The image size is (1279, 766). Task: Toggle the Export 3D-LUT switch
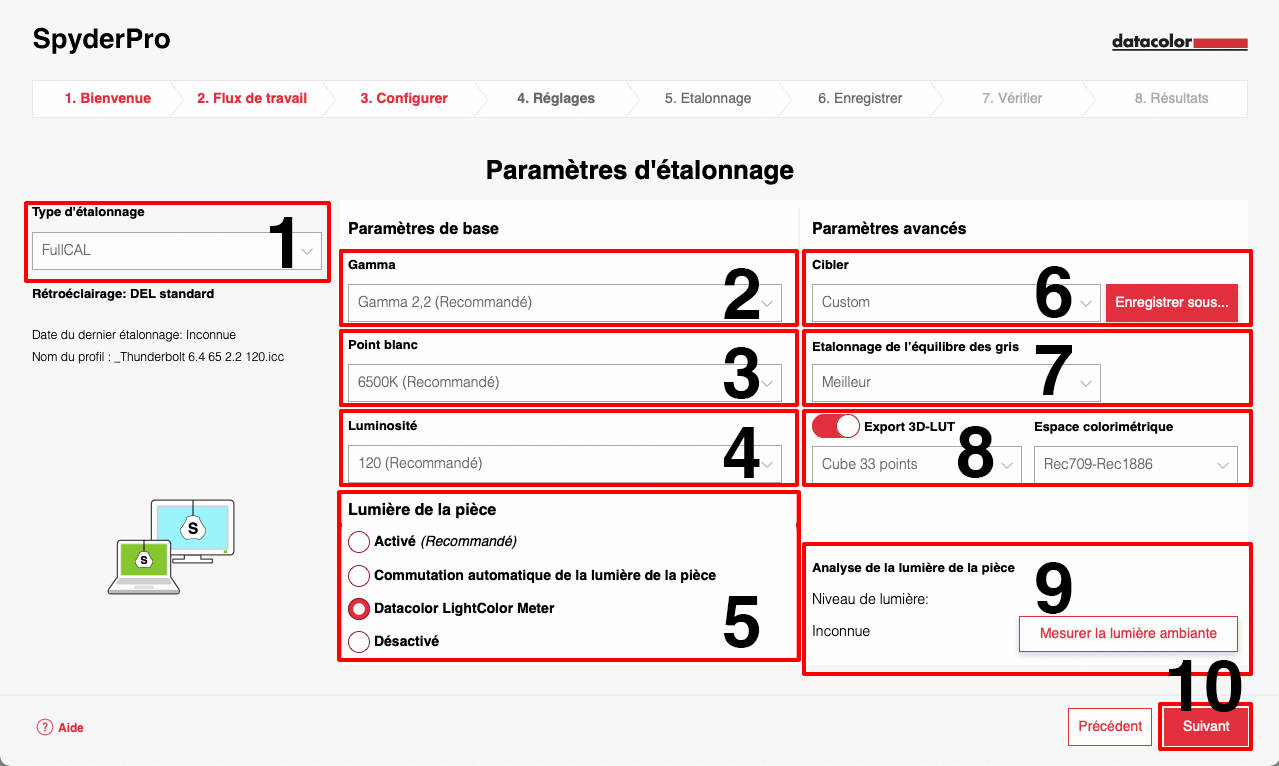point(836,427)
